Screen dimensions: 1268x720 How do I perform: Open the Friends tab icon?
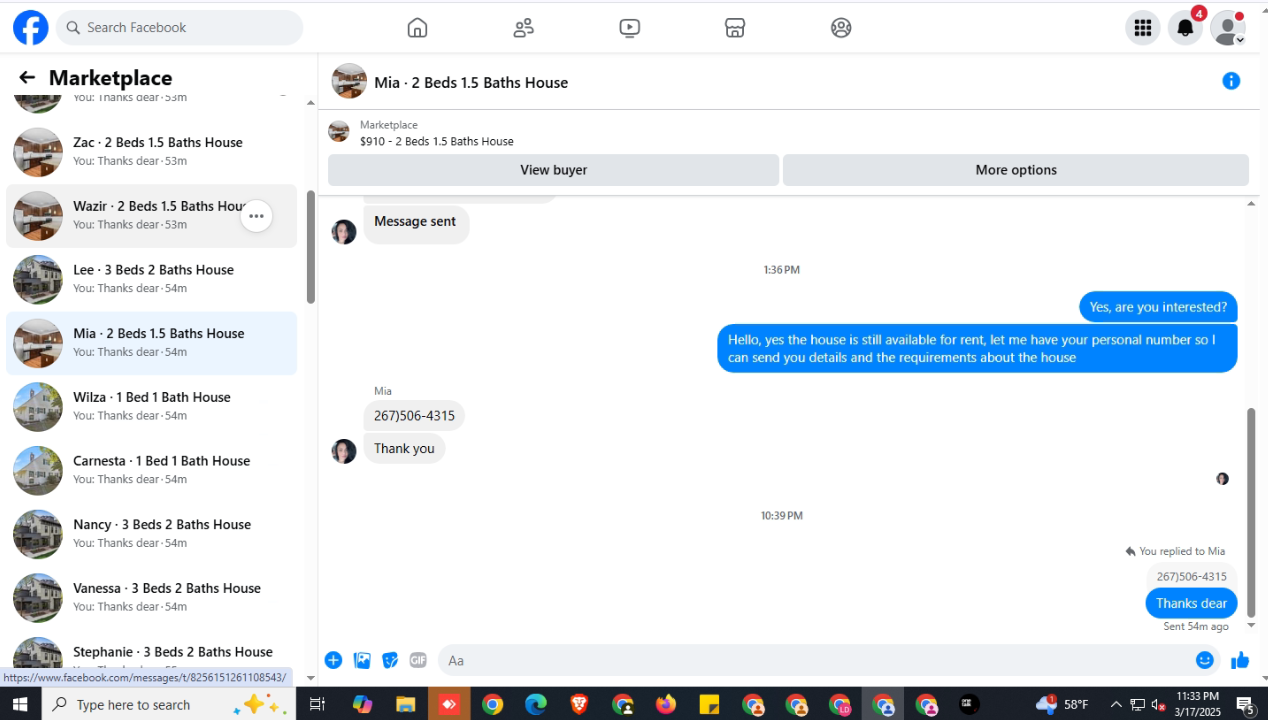[x=523, y=28]
